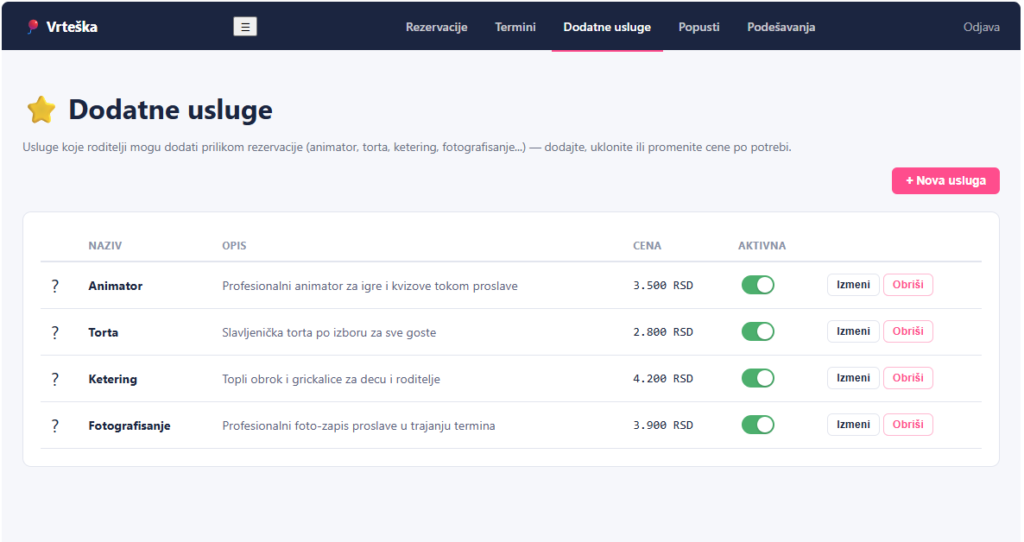Click the star icon beside Dodatne usluge heading

(x=41, y=110)
